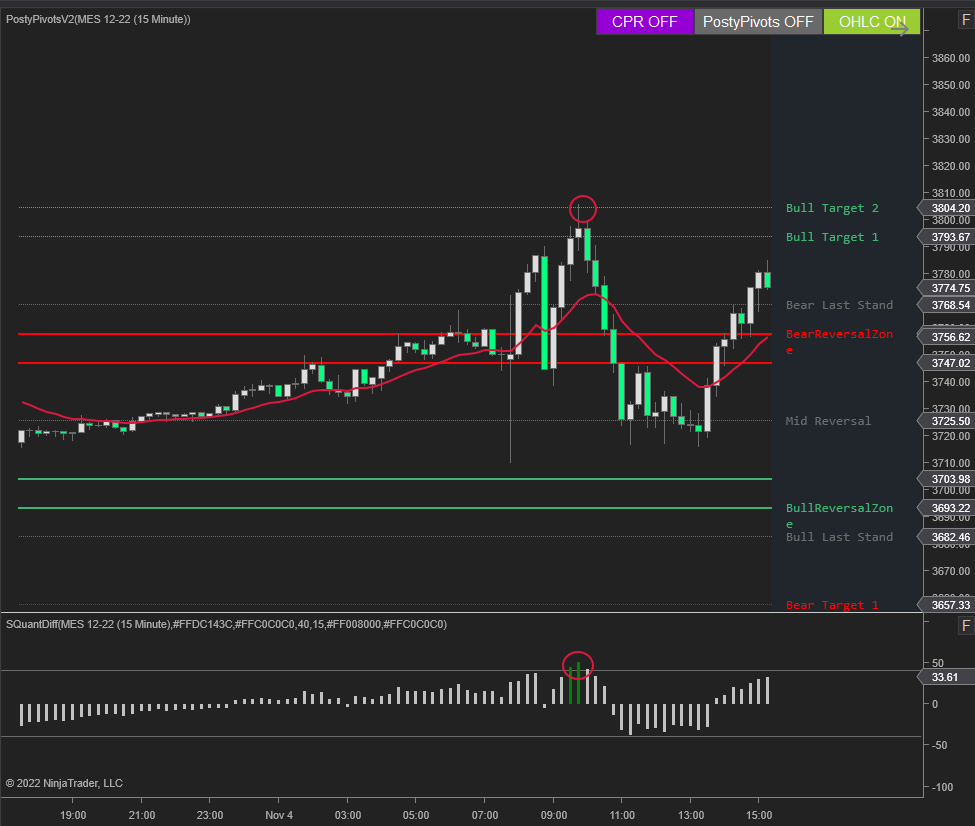The width and height of the screenshot is (975, 826).
Task: Toggle the CPR OFF button
Action: click(644, 22)
